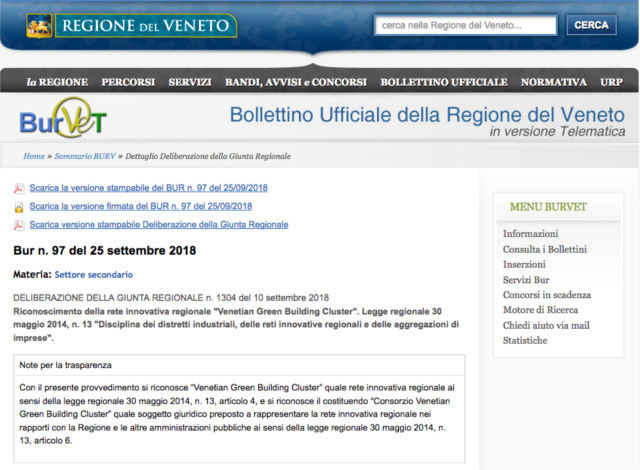This screenshot has height=470, width=640.
Task: Click the CERCA search button
Action: (591, 25)
